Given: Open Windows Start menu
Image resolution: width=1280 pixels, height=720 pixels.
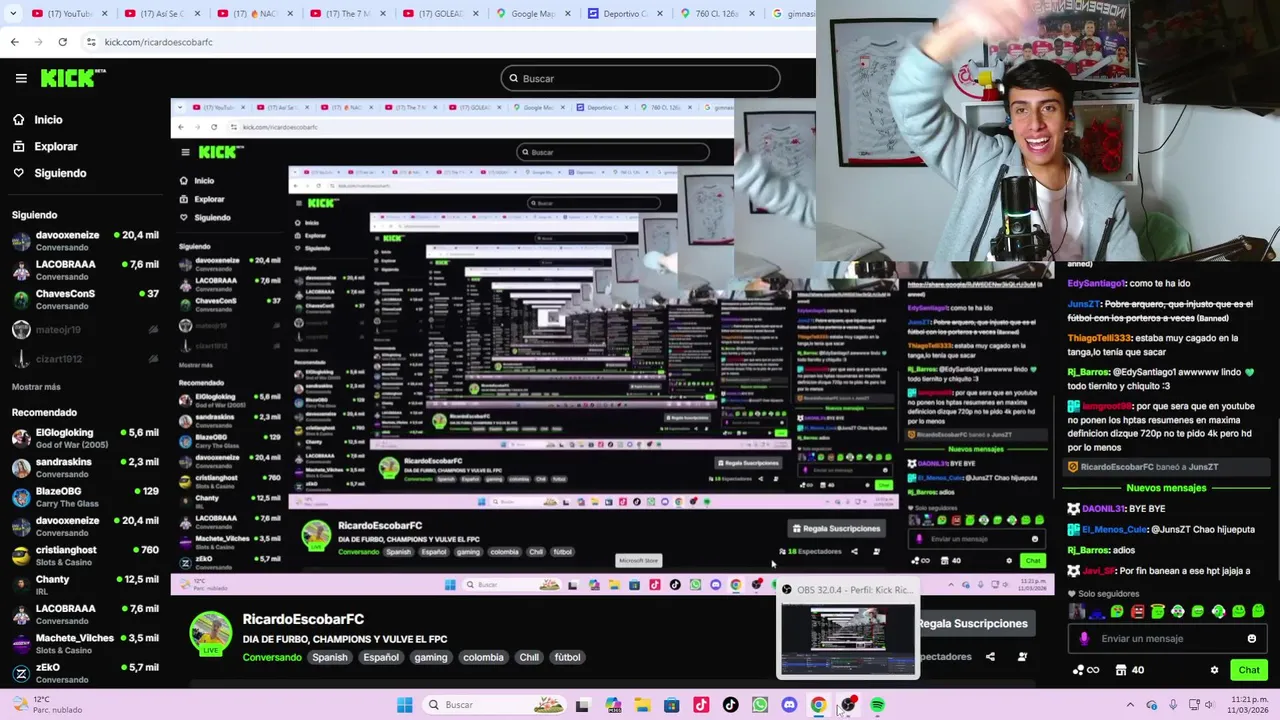Looking at the screenshot, I should click(404, 705).
